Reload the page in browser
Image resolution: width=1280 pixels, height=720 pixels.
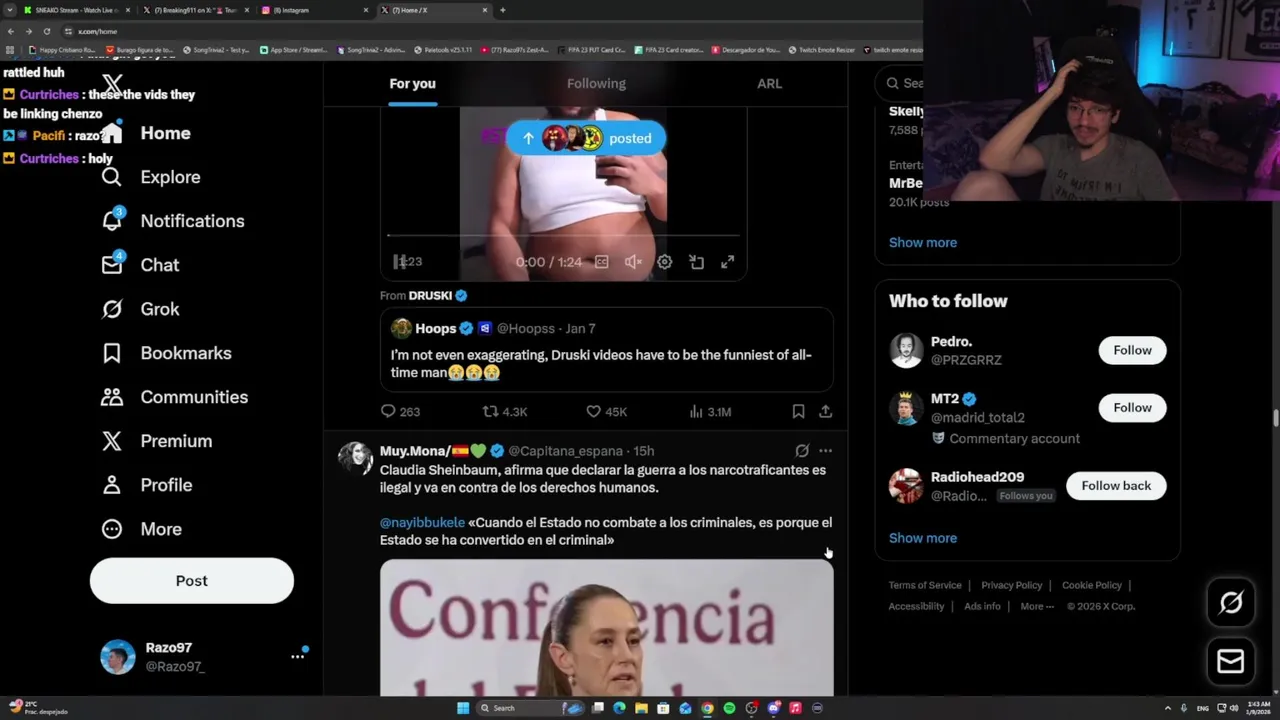click(46, 31)
